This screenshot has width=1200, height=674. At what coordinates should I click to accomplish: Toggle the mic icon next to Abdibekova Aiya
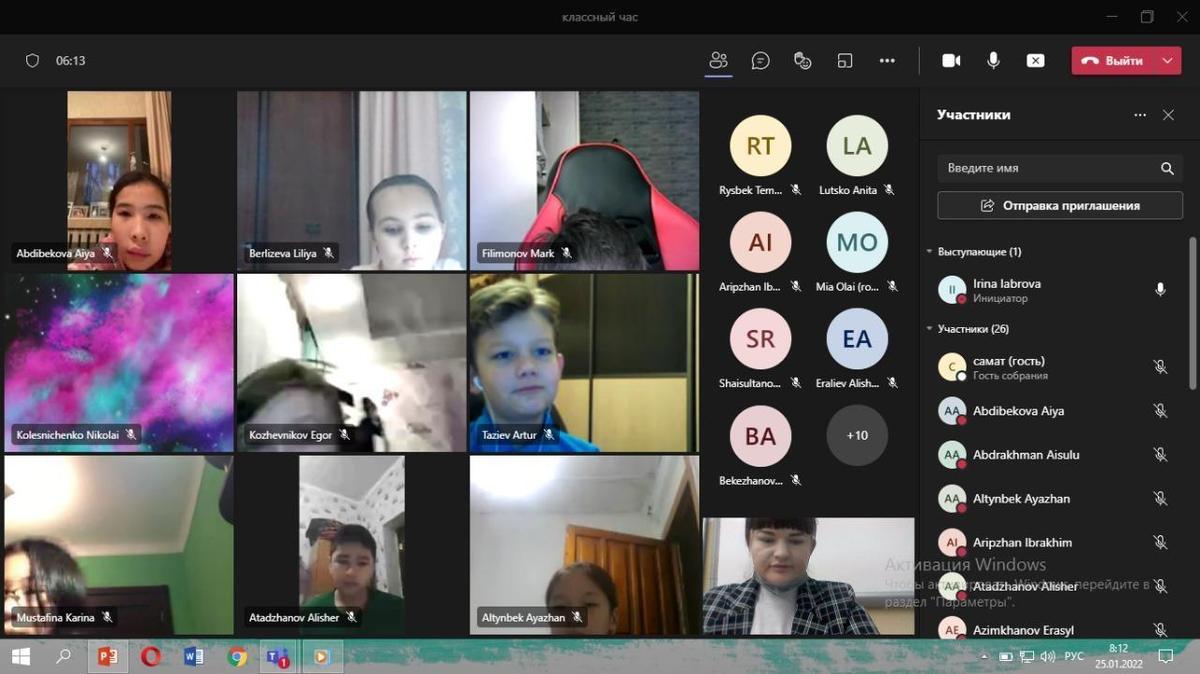(1160, 411)
